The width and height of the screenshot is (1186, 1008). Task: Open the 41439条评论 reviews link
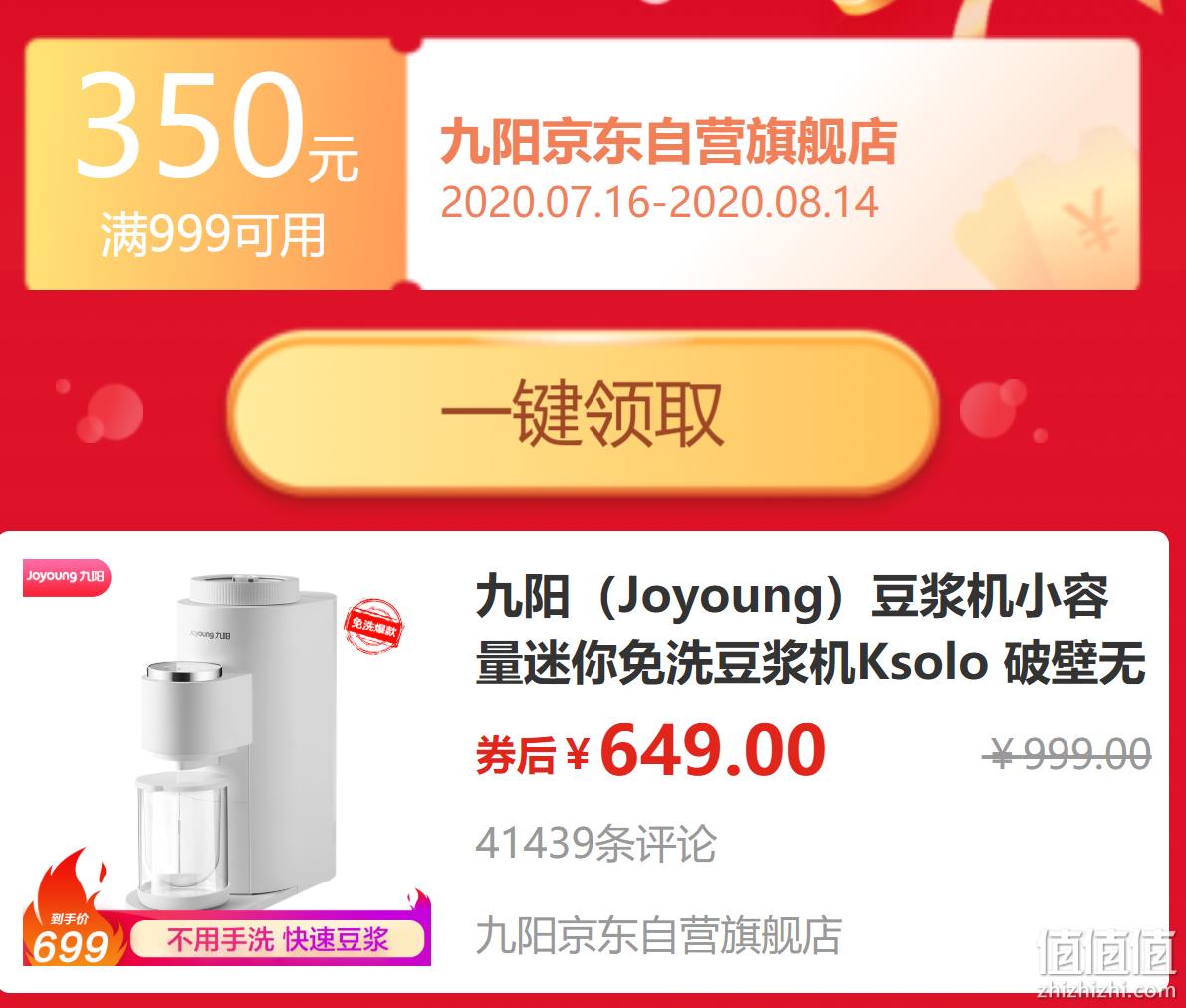coord(596,843)
